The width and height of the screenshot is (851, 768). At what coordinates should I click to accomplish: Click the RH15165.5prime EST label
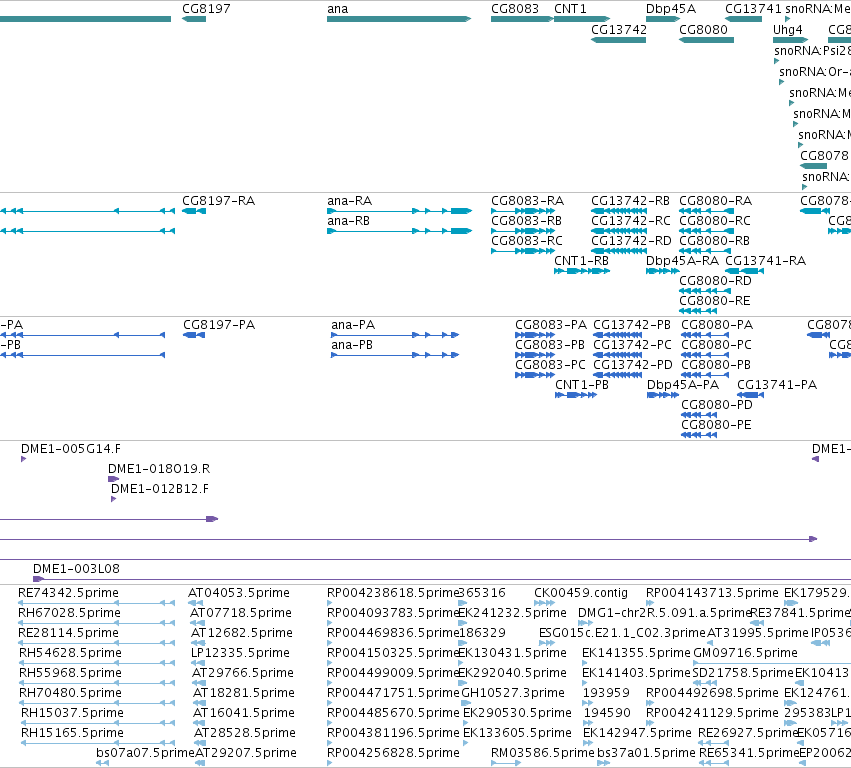[73, 733]
